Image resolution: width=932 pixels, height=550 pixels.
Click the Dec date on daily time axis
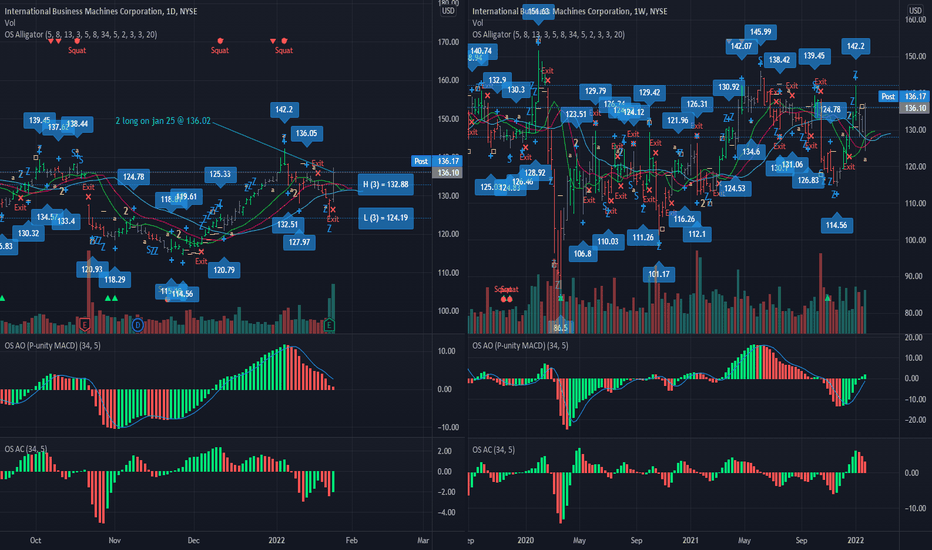pos(194,540)
